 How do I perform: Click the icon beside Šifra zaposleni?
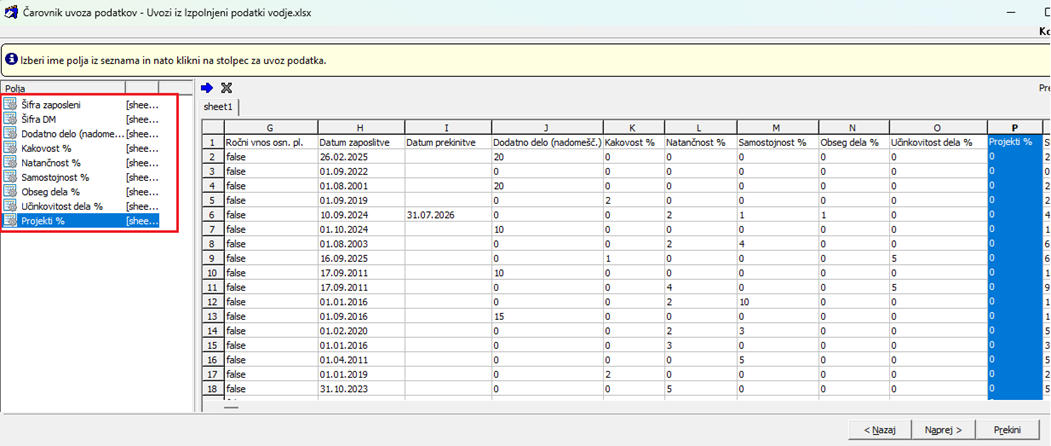click(10, 105)
